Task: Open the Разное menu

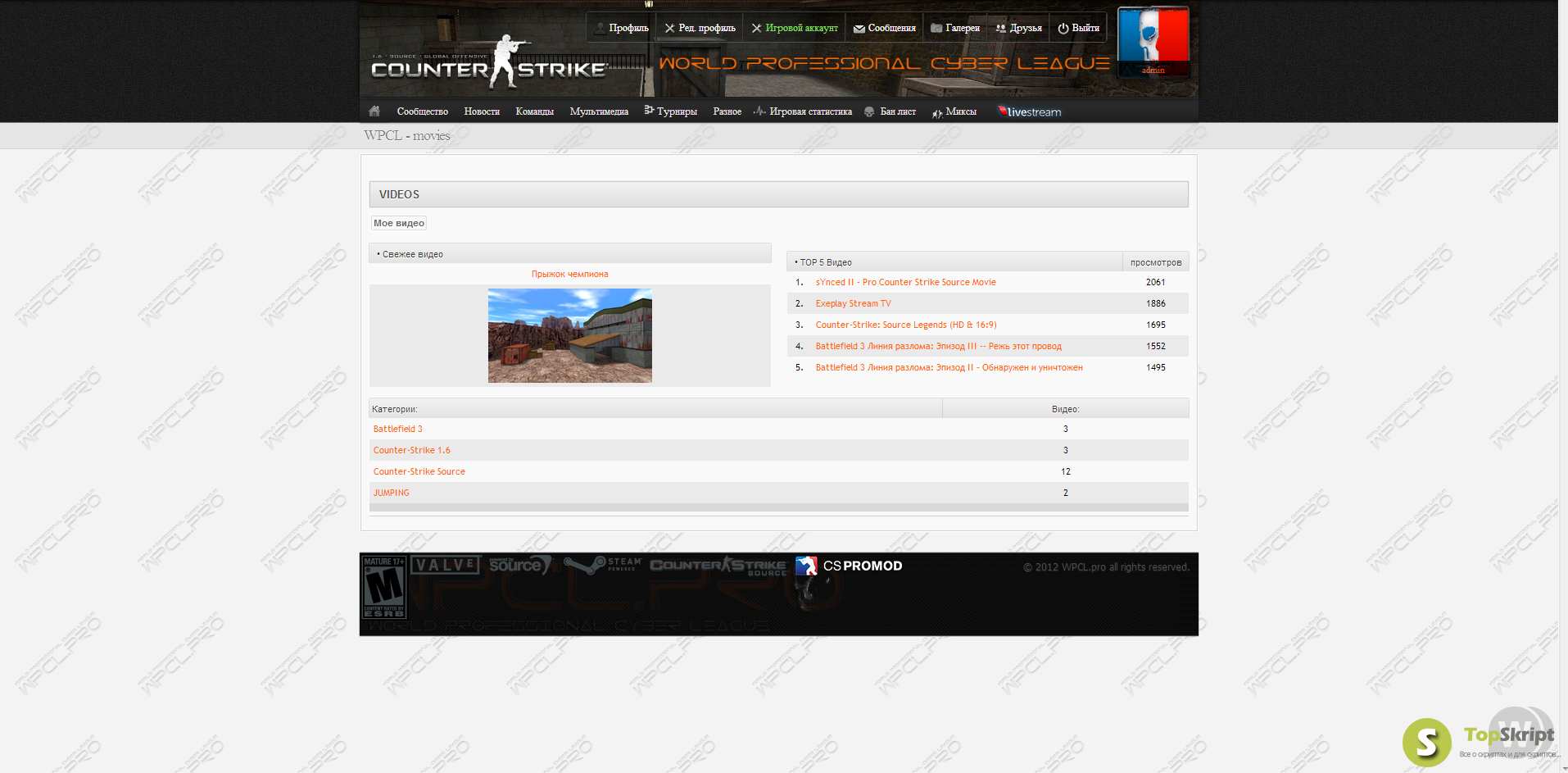Action: tap(727, 111)
